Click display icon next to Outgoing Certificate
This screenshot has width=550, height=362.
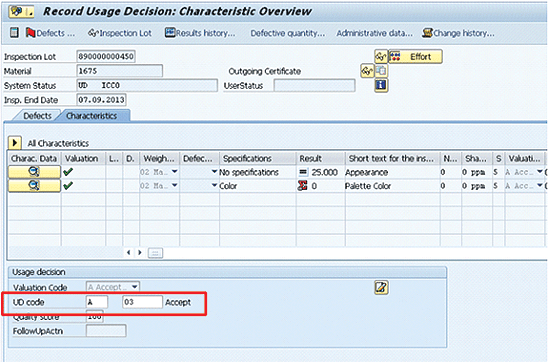(367, 71)
